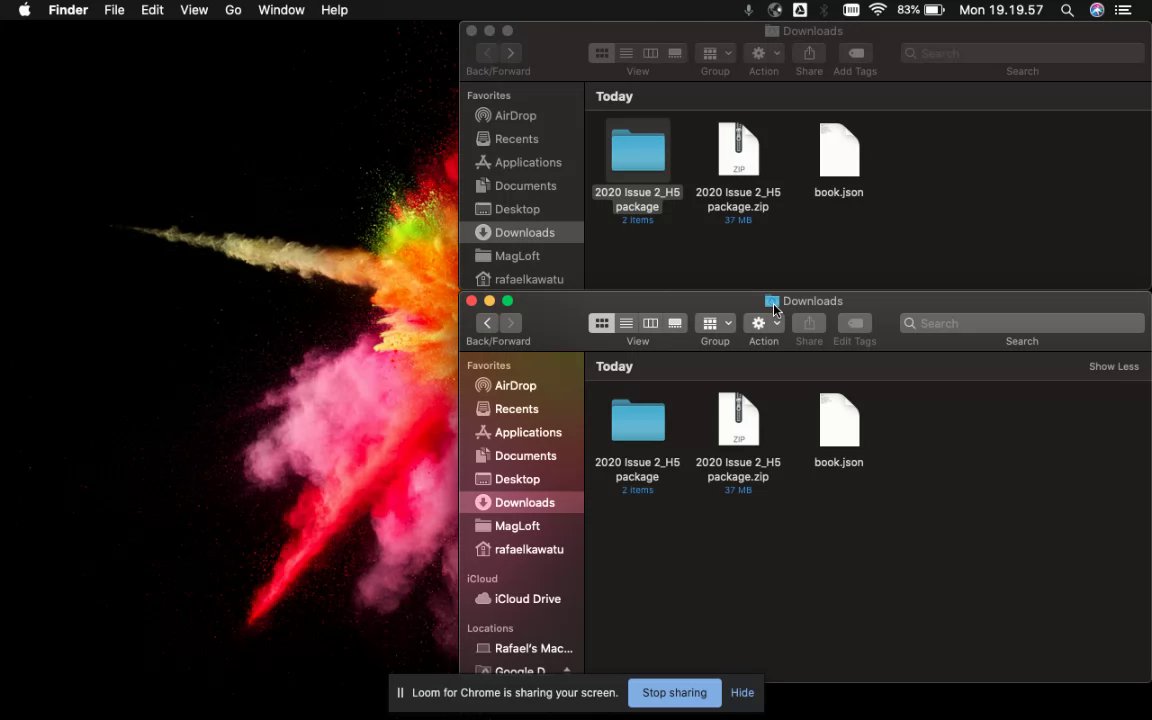Screen dimensions: 1152x720
Task: Open Group dropdown in back window
Action: point(716,53)
